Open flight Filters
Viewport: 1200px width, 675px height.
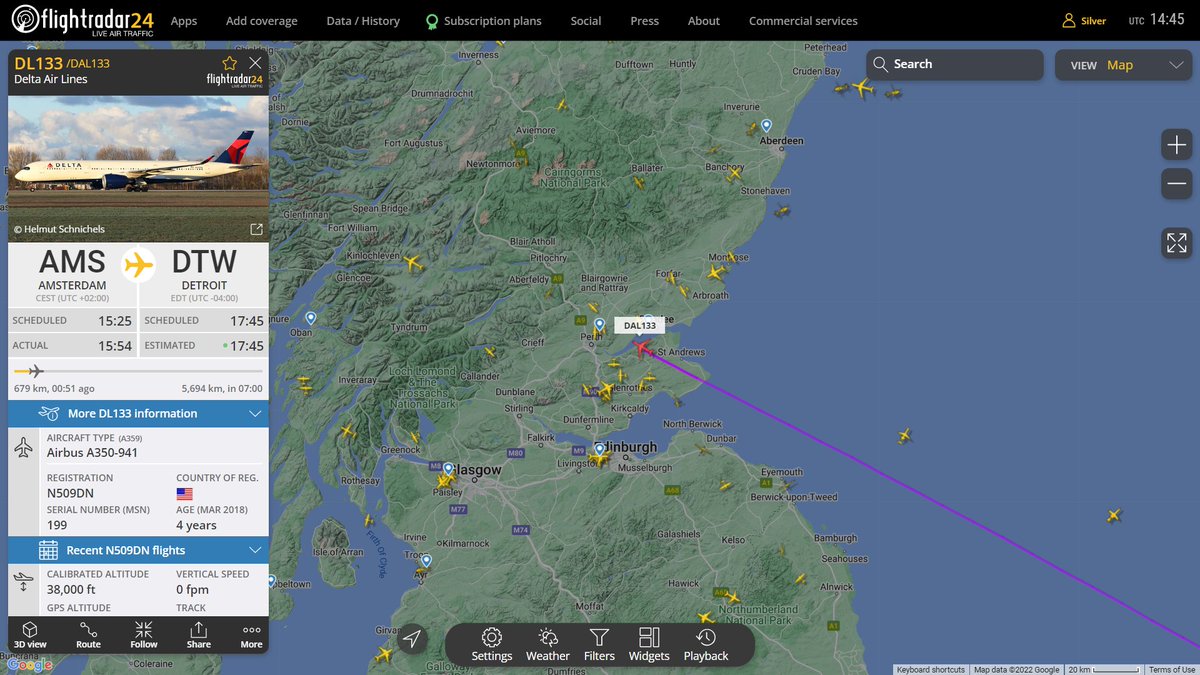pyautogui.click(x=599, y=645)
